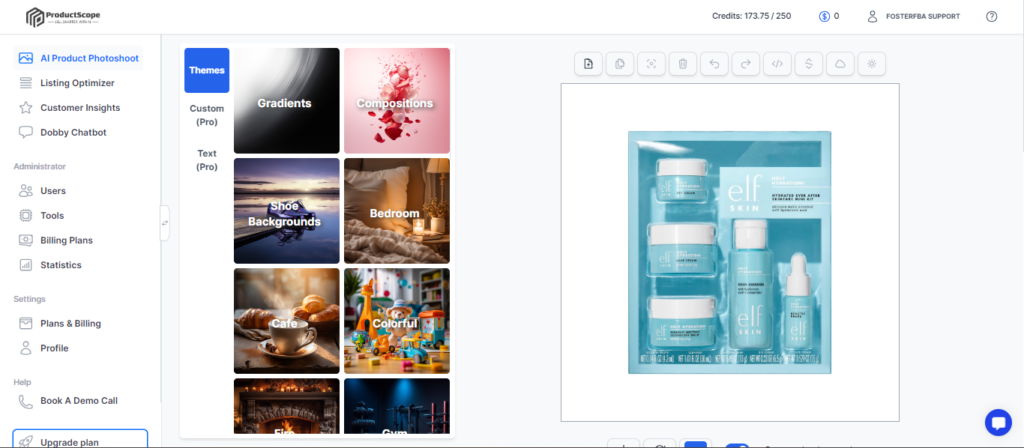Choose the Shoe Backgrounds theme
Screen dimensions: 1024x448
287,211
